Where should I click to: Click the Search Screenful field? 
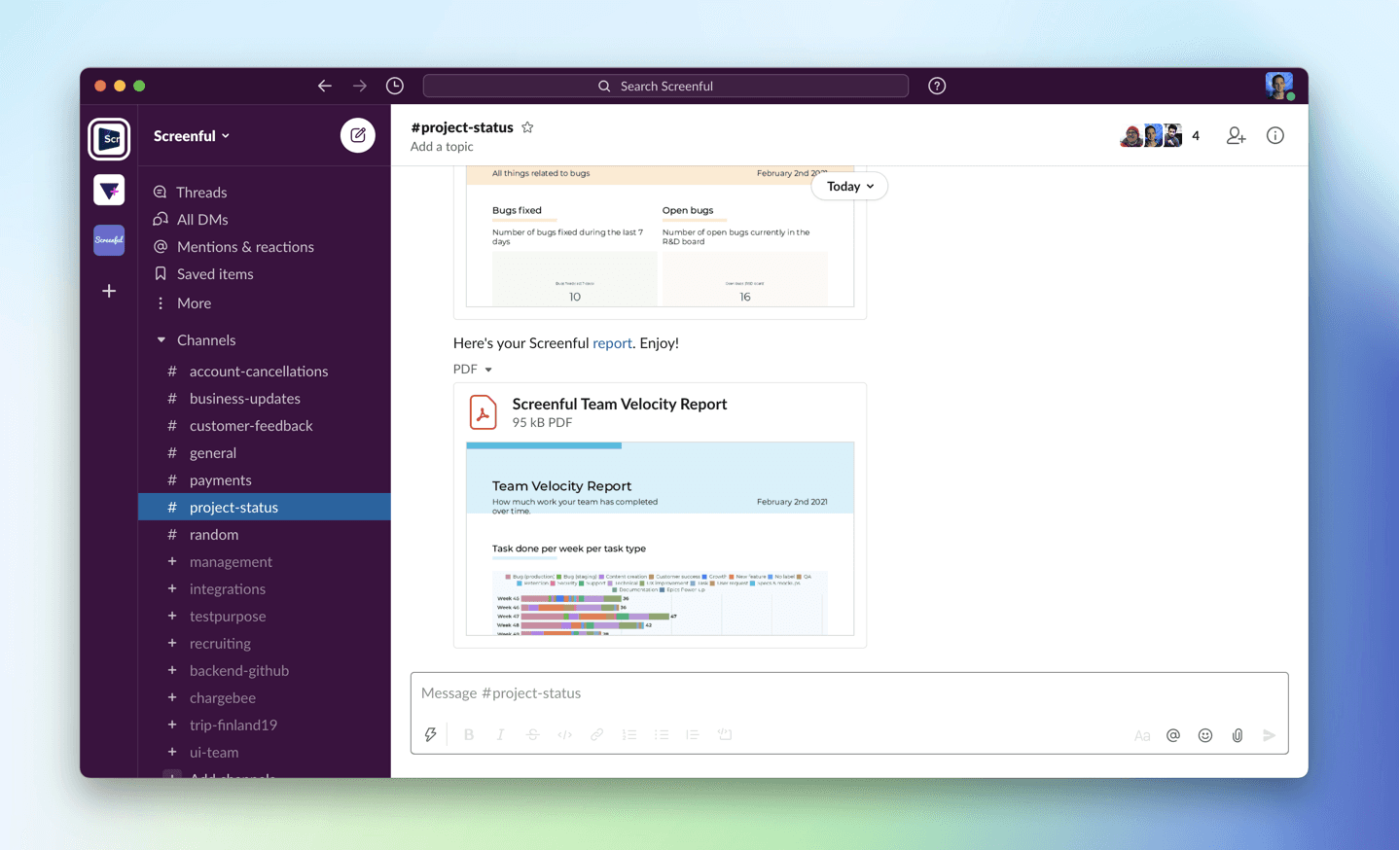665,86
